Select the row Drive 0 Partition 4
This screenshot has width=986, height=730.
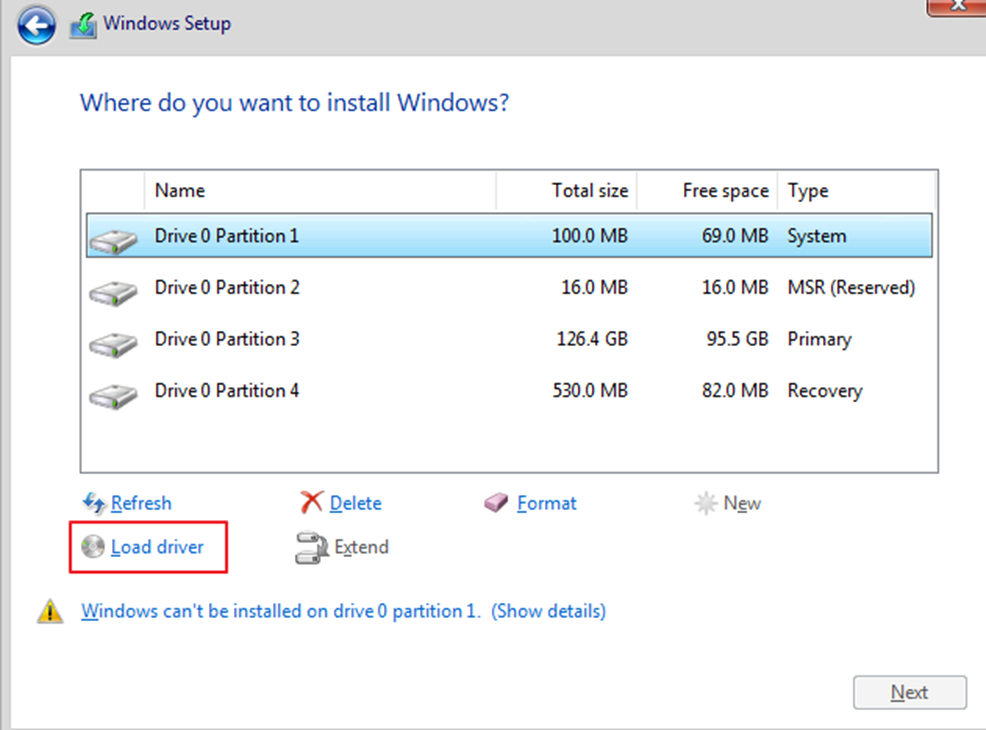pyautogui.click(x=509, y=390)
